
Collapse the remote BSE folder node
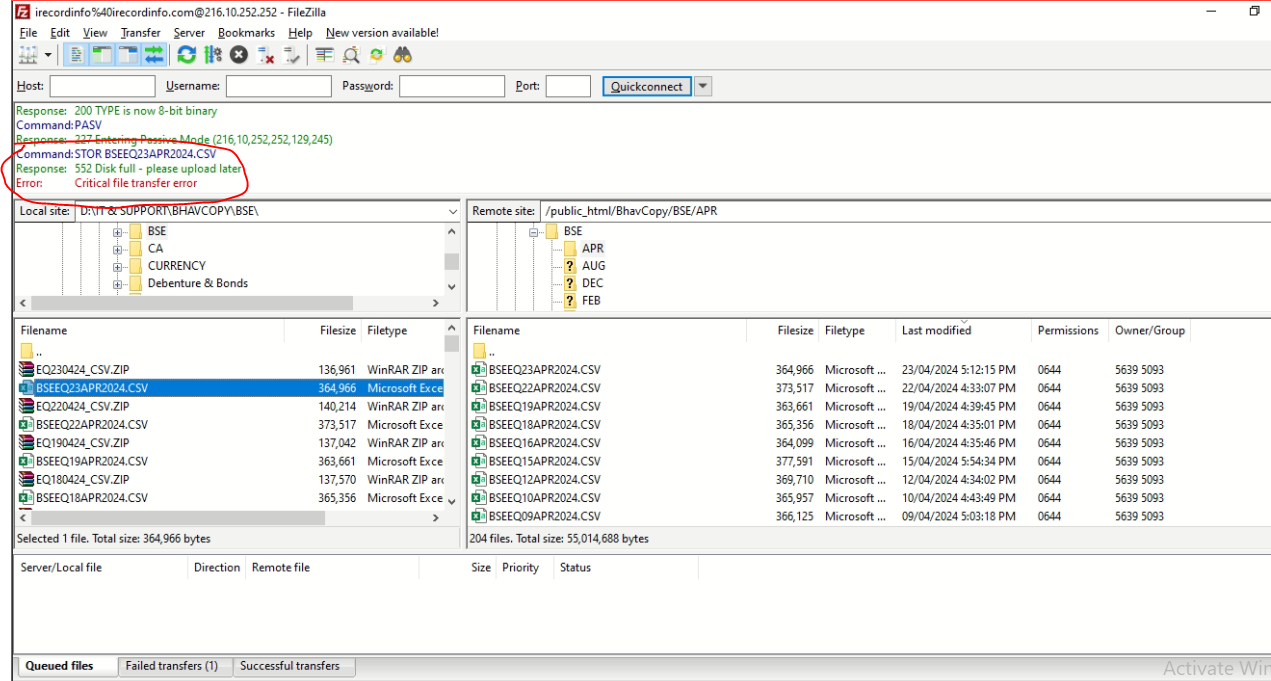tap(534, 231)
